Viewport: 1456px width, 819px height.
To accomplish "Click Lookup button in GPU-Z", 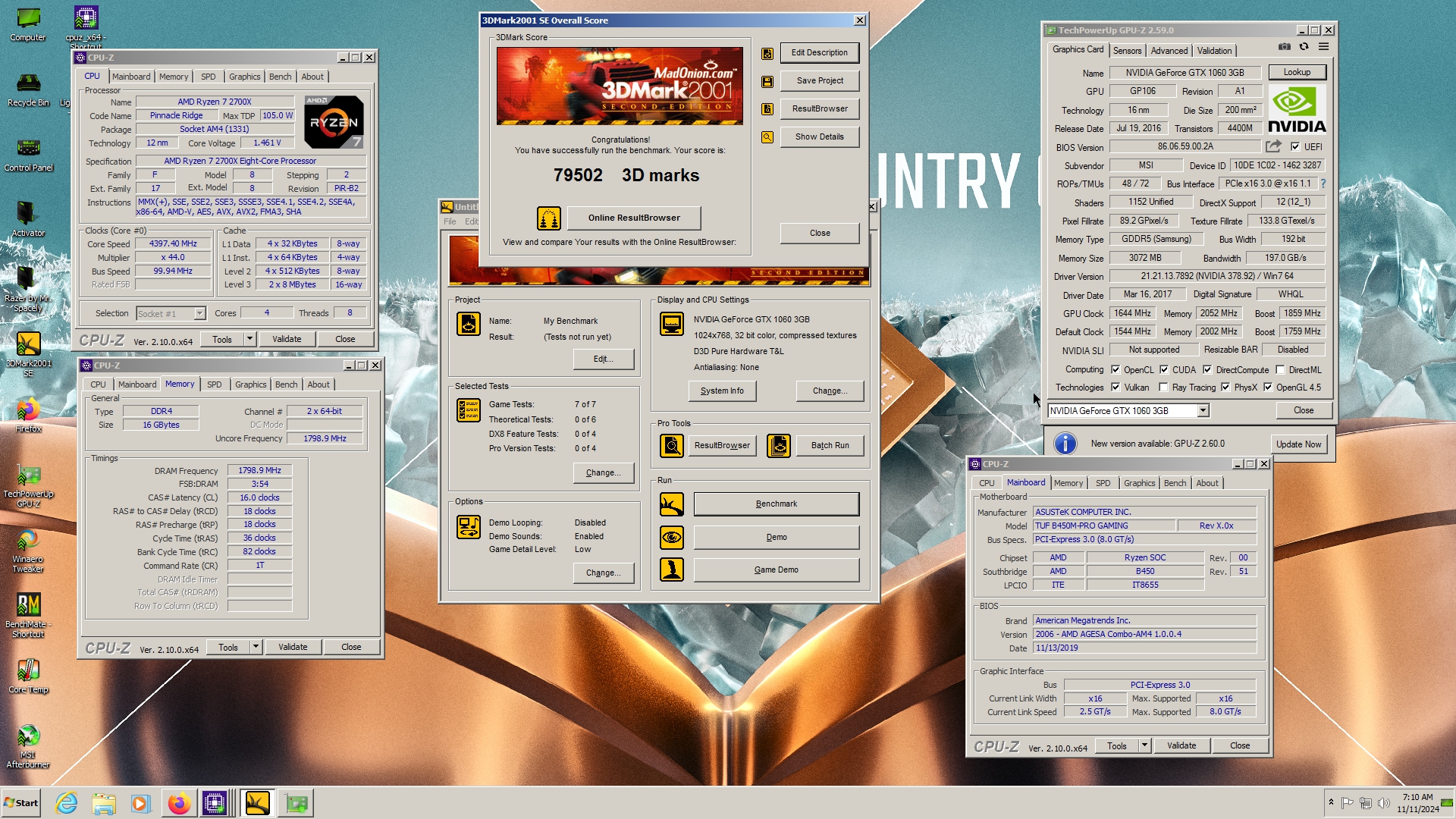I will pyautogui.click(x=1297, y=72).
